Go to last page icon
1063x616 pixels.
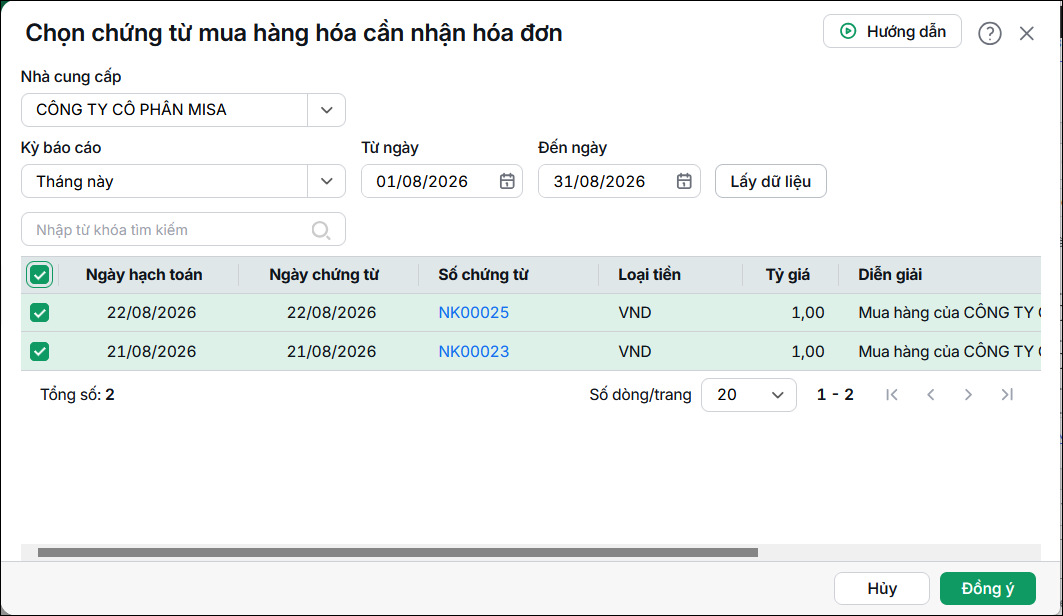[1007, 394]
